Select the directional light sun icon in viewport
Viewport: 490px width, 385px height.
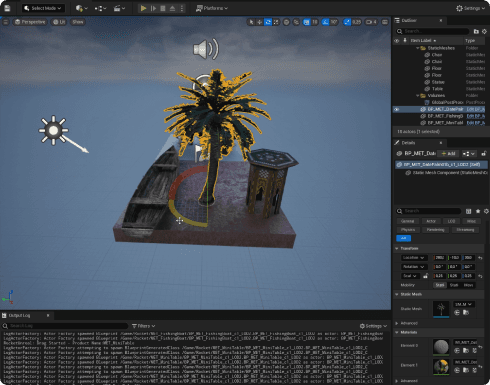click(53, 130)
